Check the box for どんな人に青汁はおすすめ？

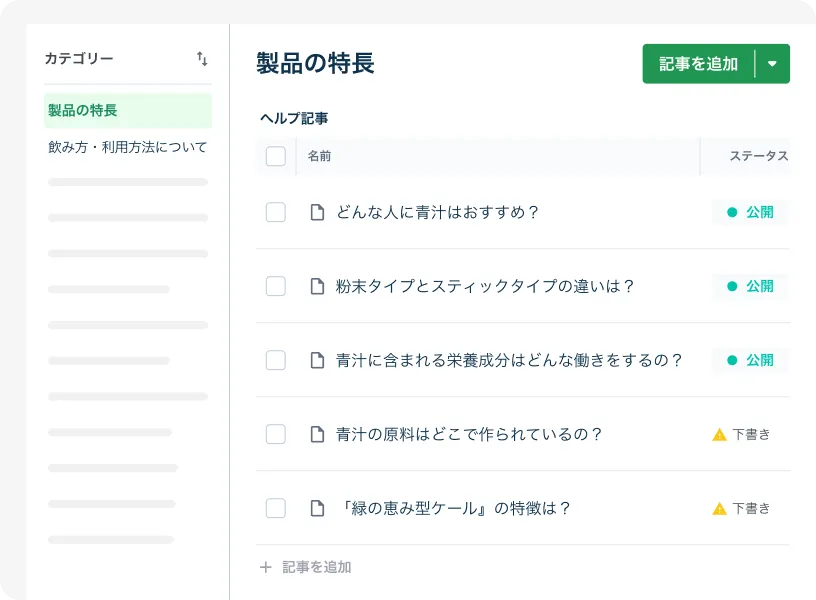(x=276, y=212)
